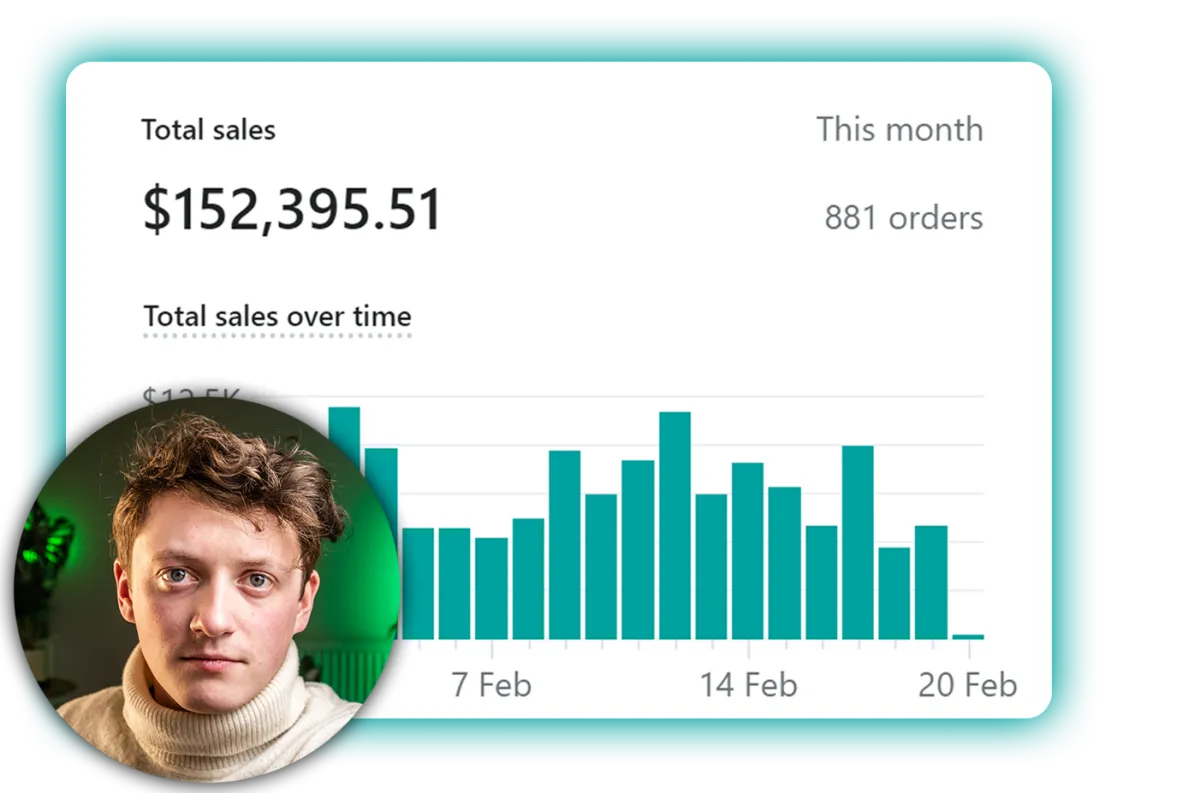
Task: Click the 7 Feb axis label
Action: (491, 686)
